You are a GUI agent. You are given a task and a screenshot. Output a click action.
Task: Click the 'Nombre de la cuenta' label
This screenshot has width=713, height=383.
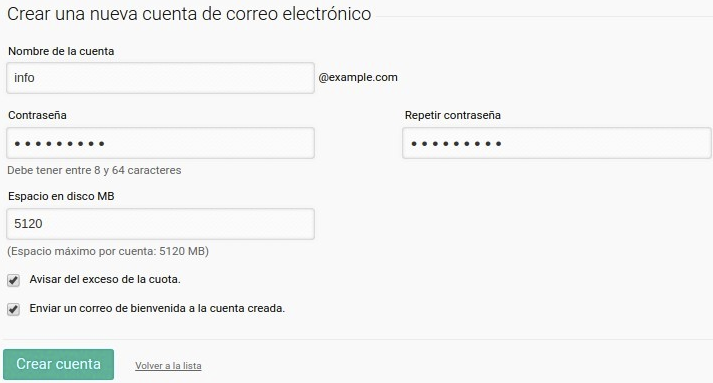click(61, 51)
